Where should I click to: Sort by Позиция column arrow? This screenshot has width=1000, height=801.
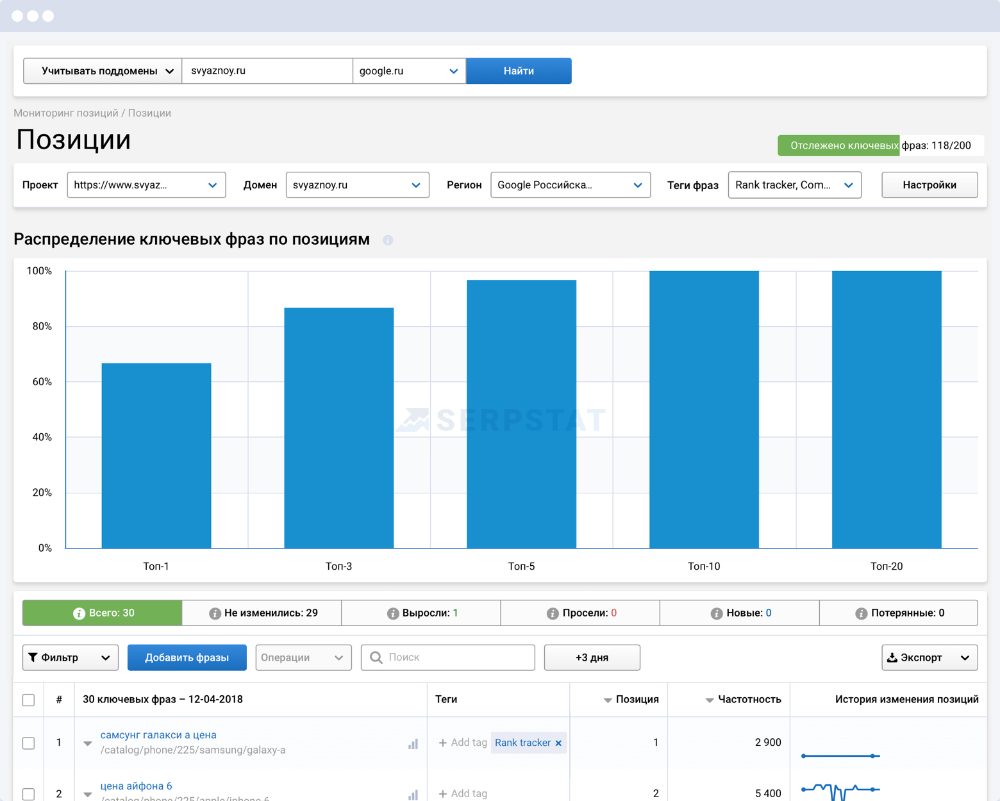[x=608, y=700]
